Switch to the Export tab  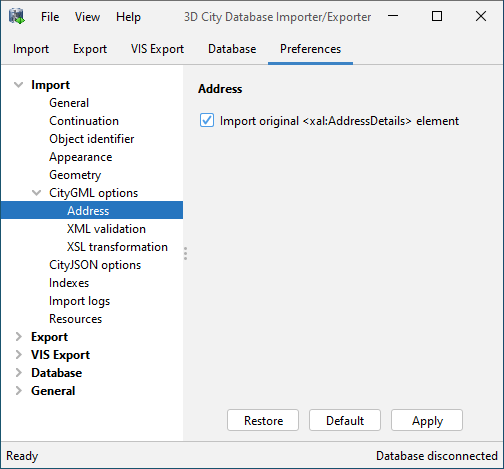coord(90,49)
